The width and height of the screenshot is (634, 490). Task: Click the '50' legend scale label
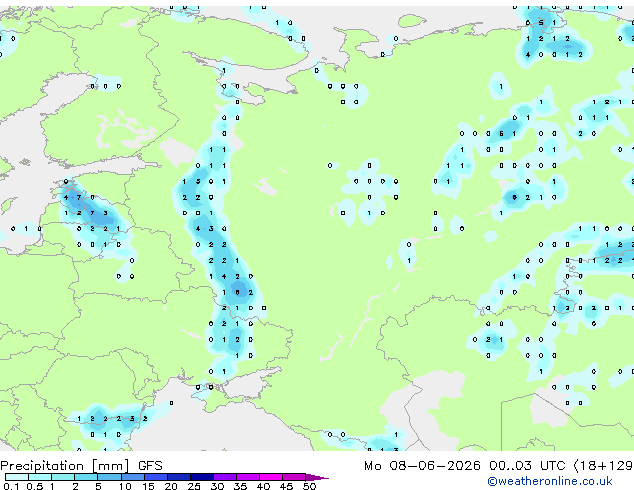(x=309, y=486)
